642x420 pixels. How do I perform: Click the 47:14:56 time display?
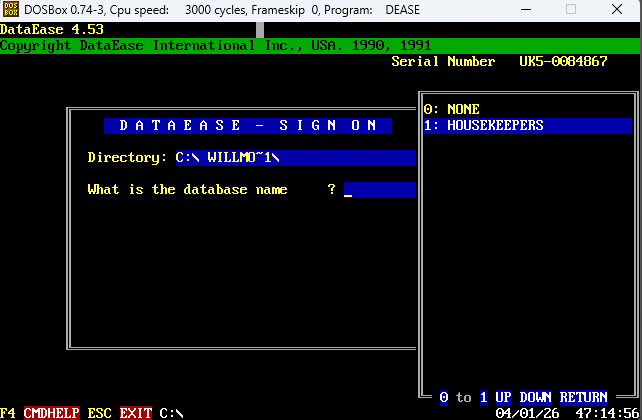607,413
